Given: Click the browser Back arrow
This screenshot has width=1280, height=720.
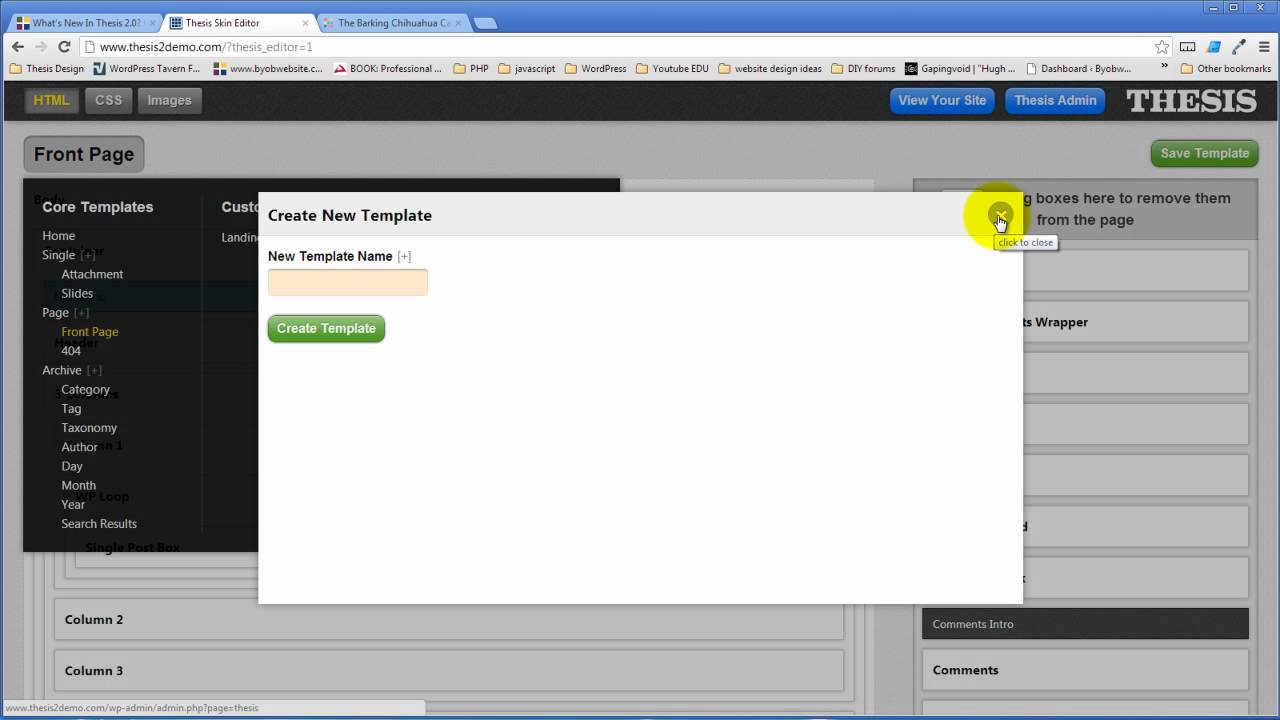Looking at the screenshot, I should click(18, 47).
